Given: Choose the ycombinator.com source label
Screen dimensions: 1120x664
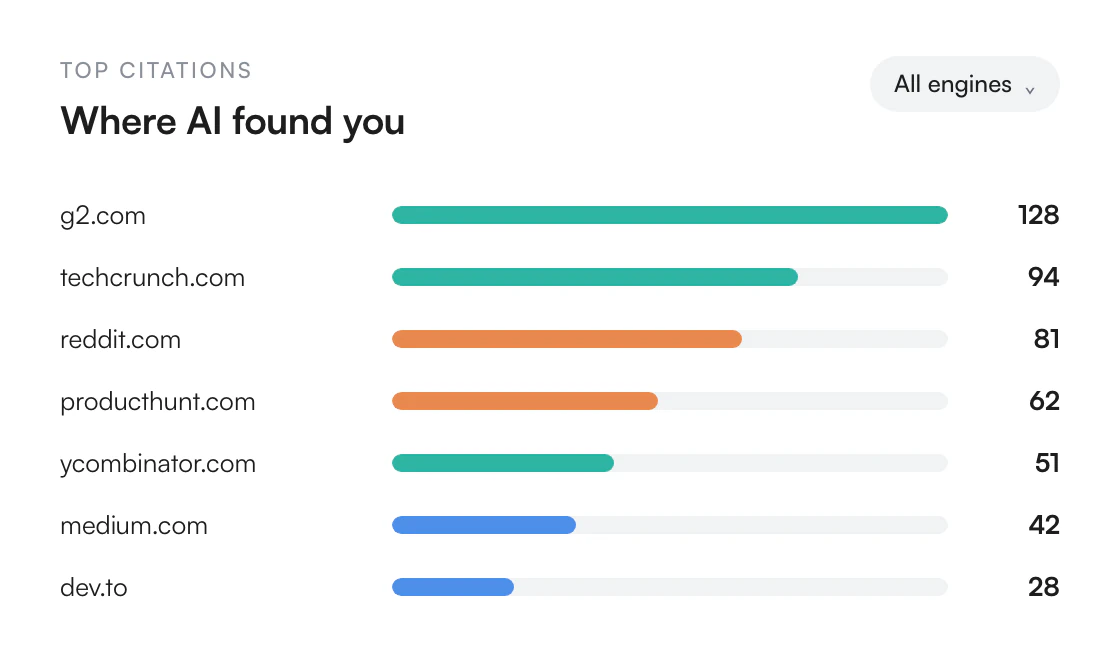Looking at the screenshot, I should coord(158,463).
